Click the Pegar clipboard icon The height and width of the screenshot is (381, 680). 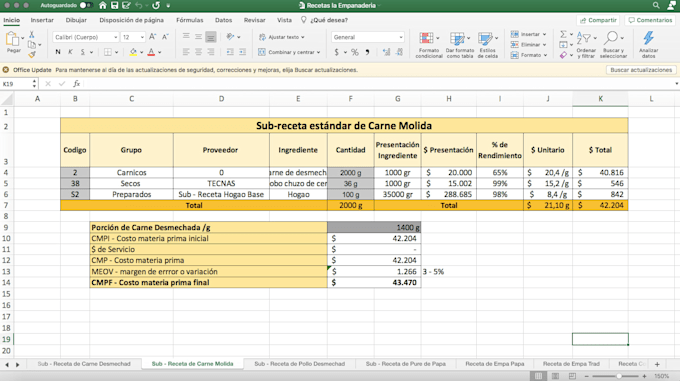12,39
